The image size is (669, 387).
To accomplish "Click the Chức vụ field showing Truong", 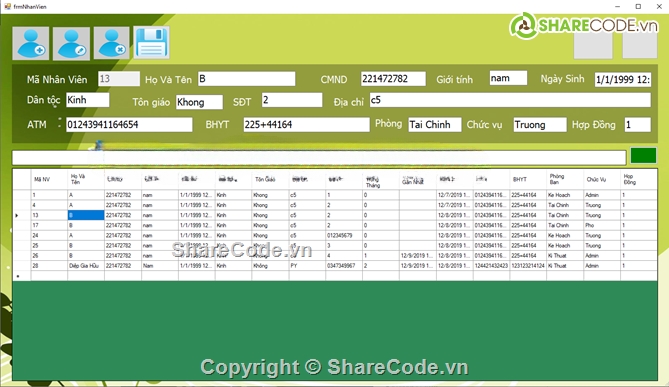I will [540, 125].
